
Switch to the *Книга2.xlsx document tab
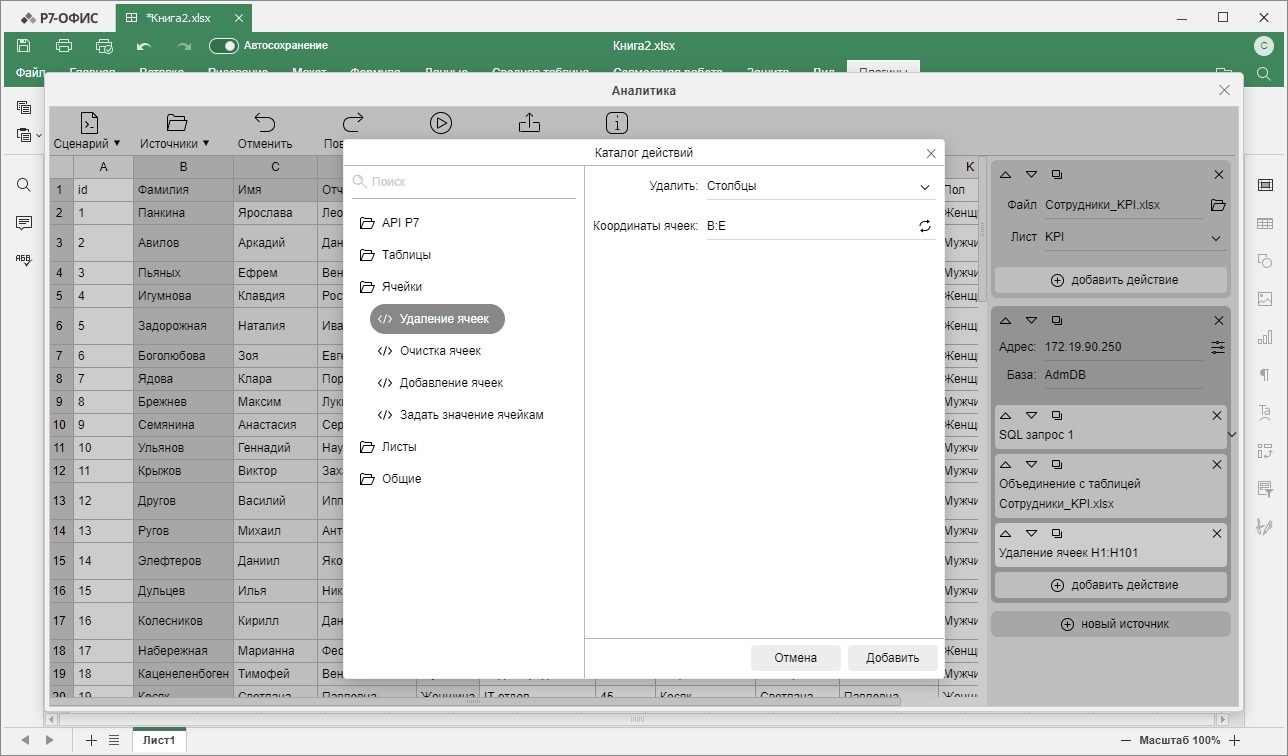pyautogui.click(x=183, y=17)
